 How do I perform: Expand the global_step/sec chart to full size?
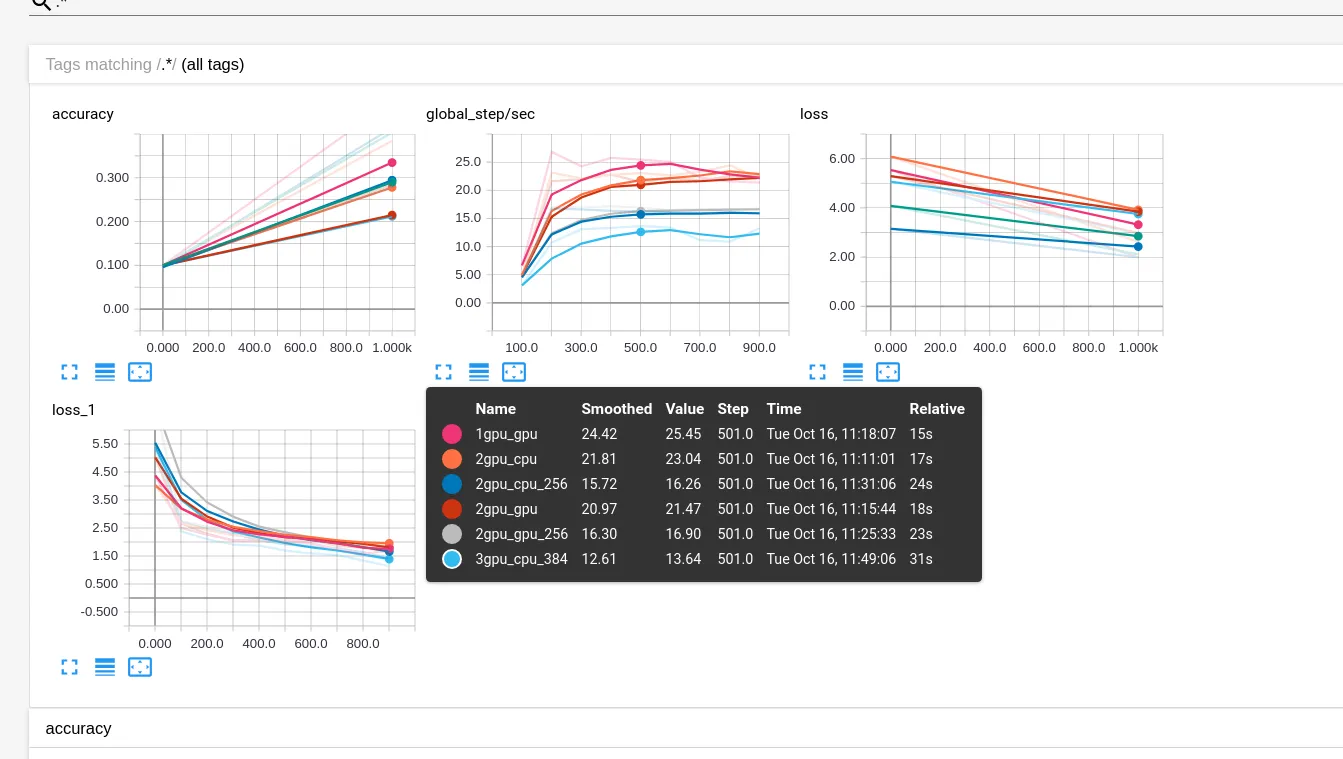coord(443,372)
